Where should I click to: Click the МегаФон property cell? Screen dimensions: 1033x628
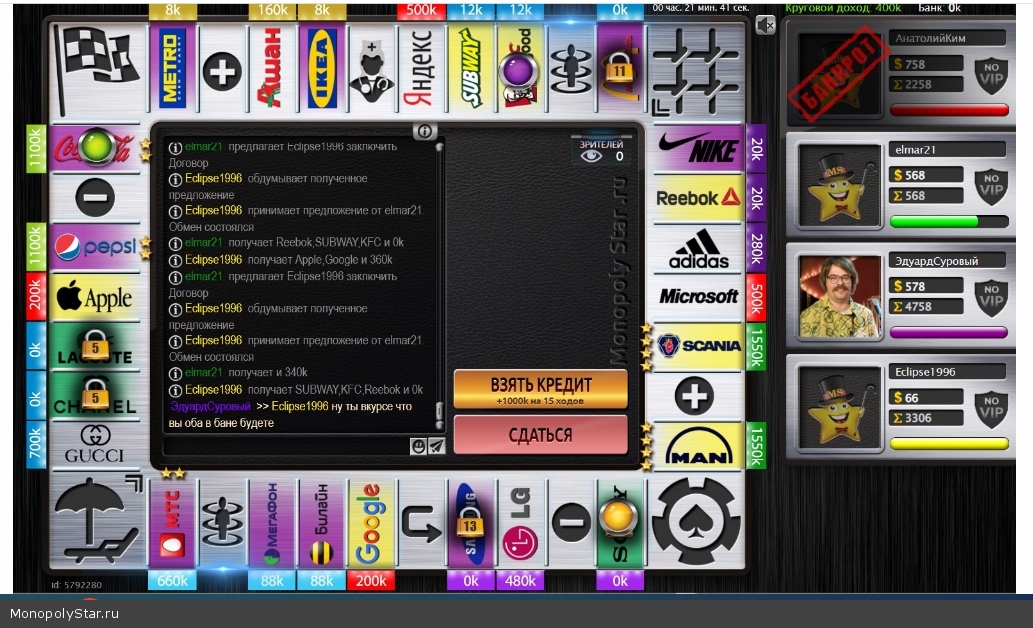click(271, 523)
